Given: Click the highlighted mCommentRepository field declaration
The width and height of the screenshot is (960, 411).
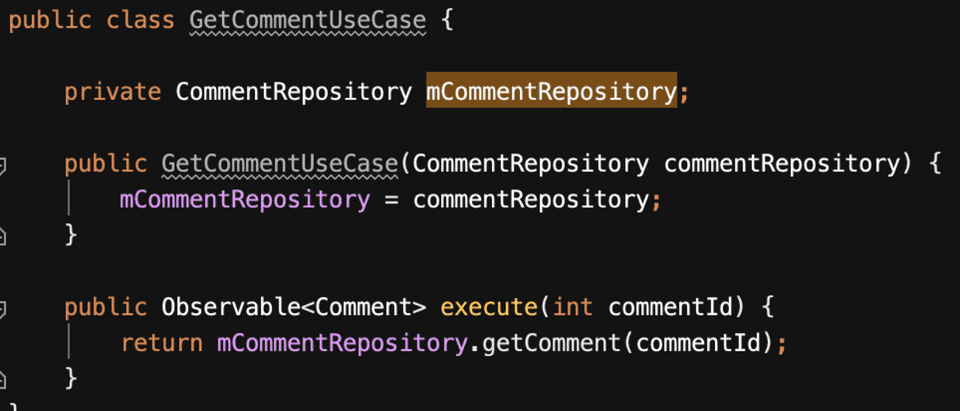Looking at the screenshot, I should (551, 92).
